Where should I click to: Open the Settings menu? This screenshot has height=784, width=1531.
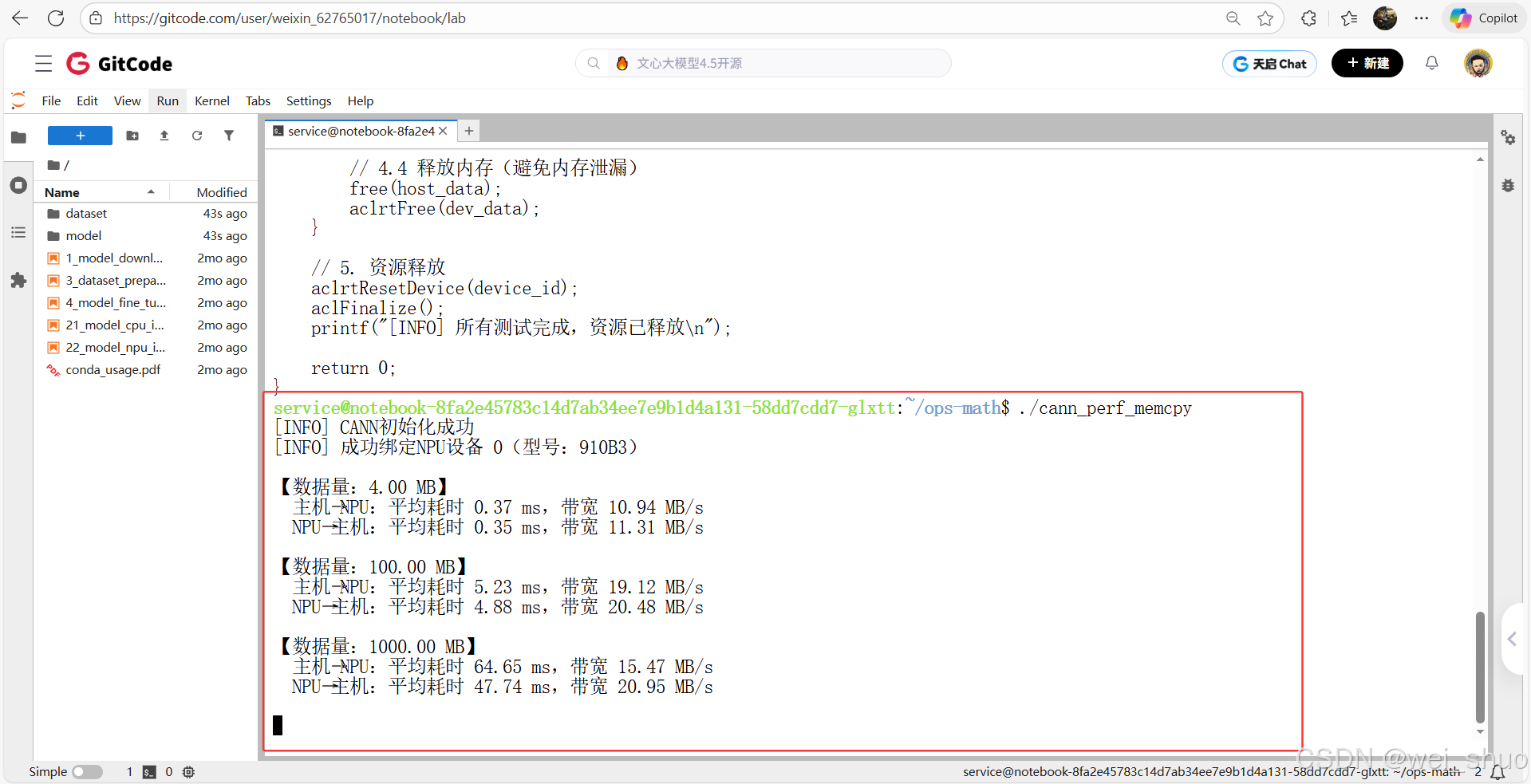coord(309,100)
